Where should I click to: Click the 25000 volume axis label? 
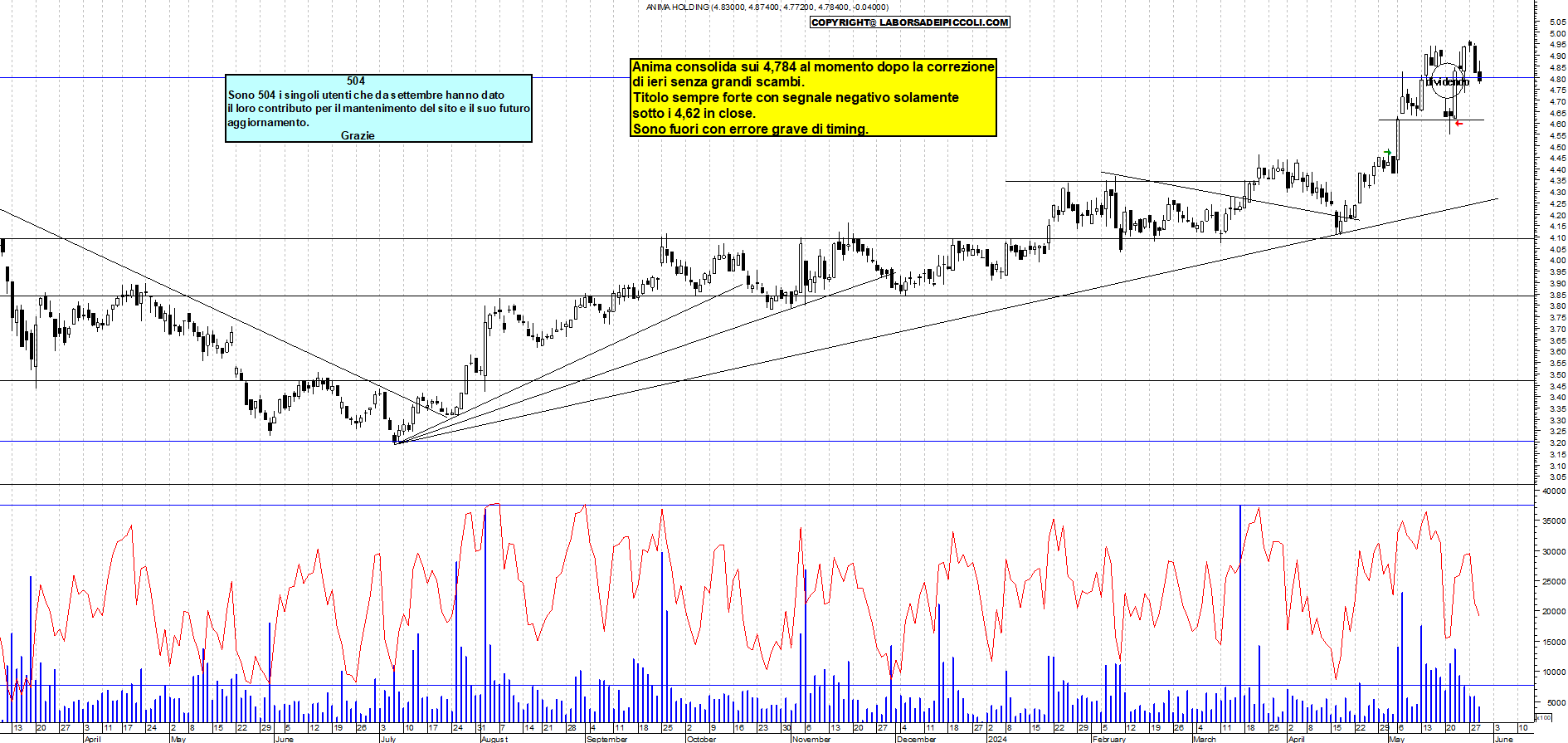[1554, 581]
